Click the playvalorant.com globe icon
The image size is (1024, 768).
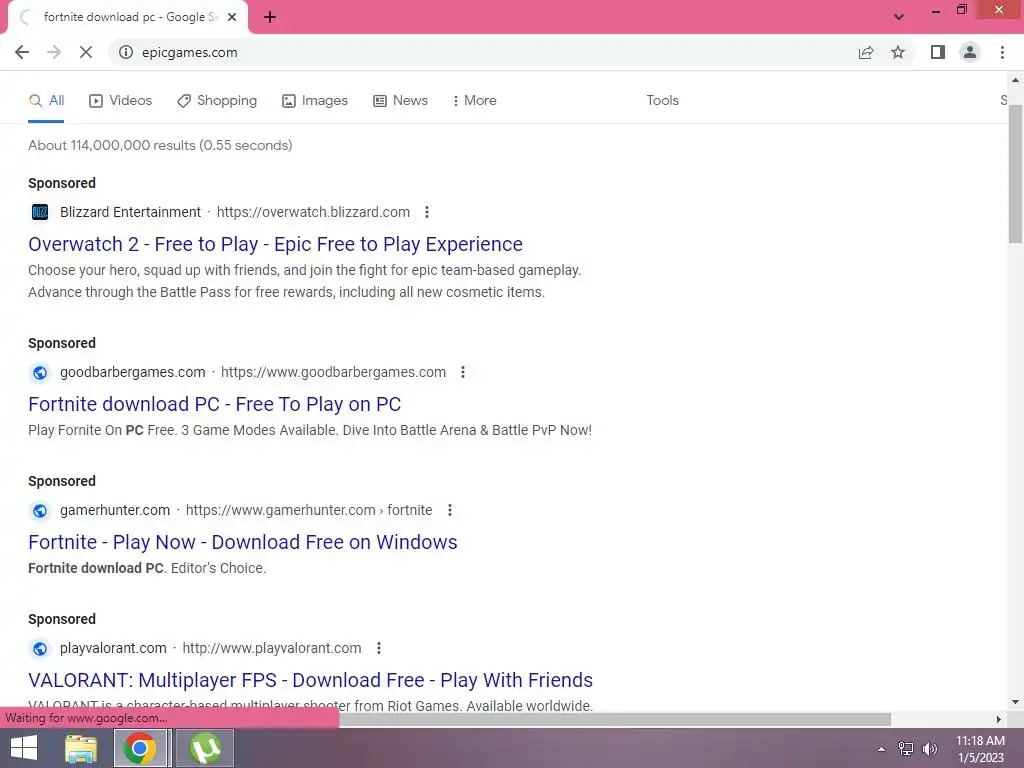click(x=40, y=648)
